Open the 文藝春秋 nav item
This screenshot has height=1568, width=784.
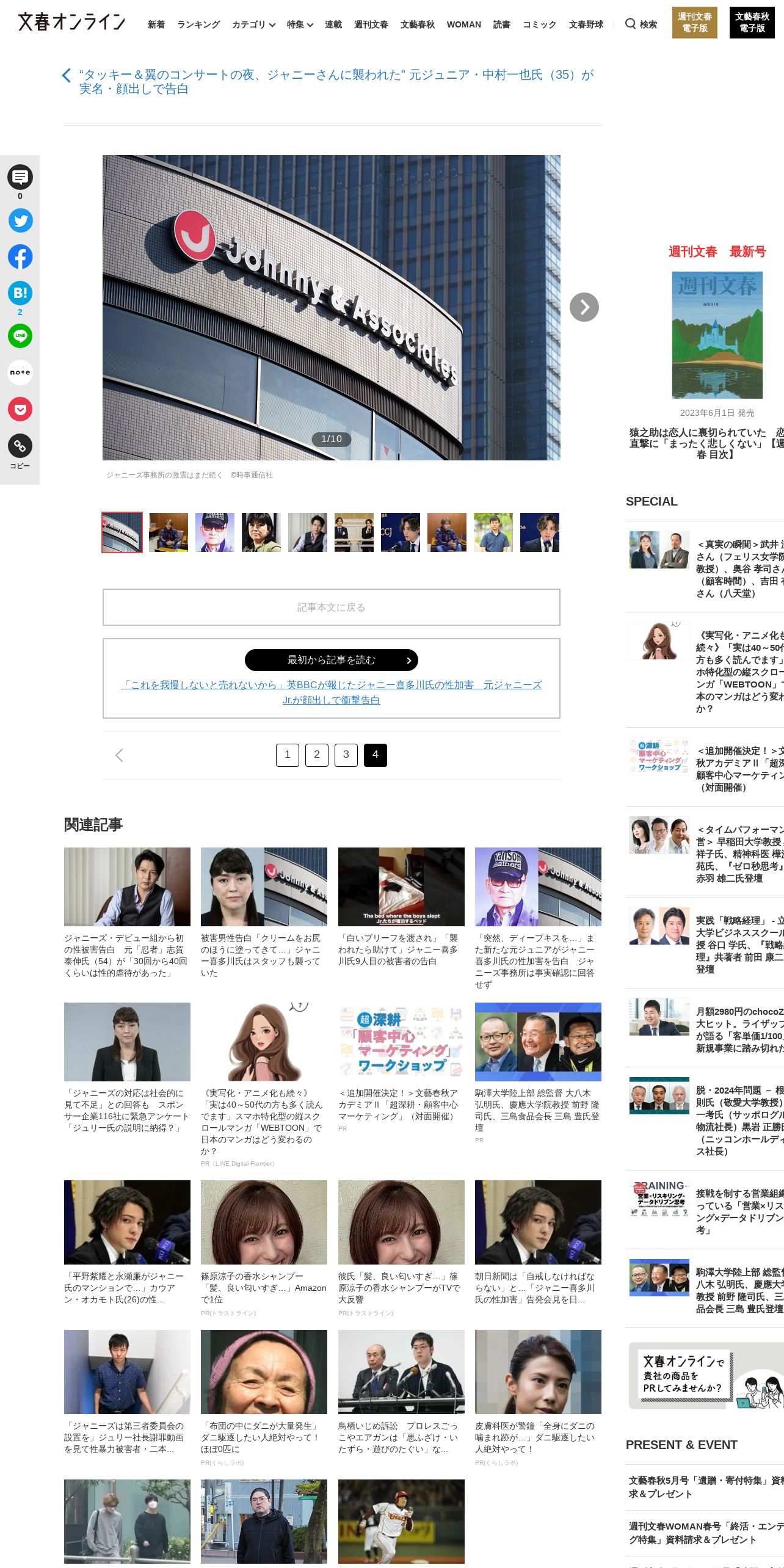pos(418,24)
